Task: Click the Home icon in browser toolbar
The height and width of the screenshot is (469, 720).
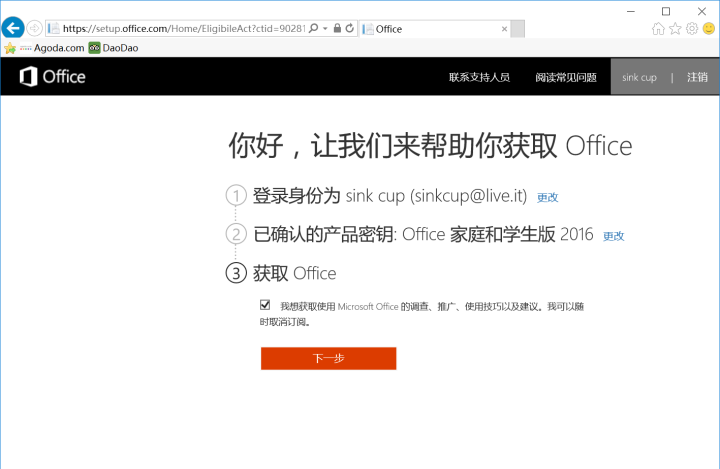Action: click(658, 29)
